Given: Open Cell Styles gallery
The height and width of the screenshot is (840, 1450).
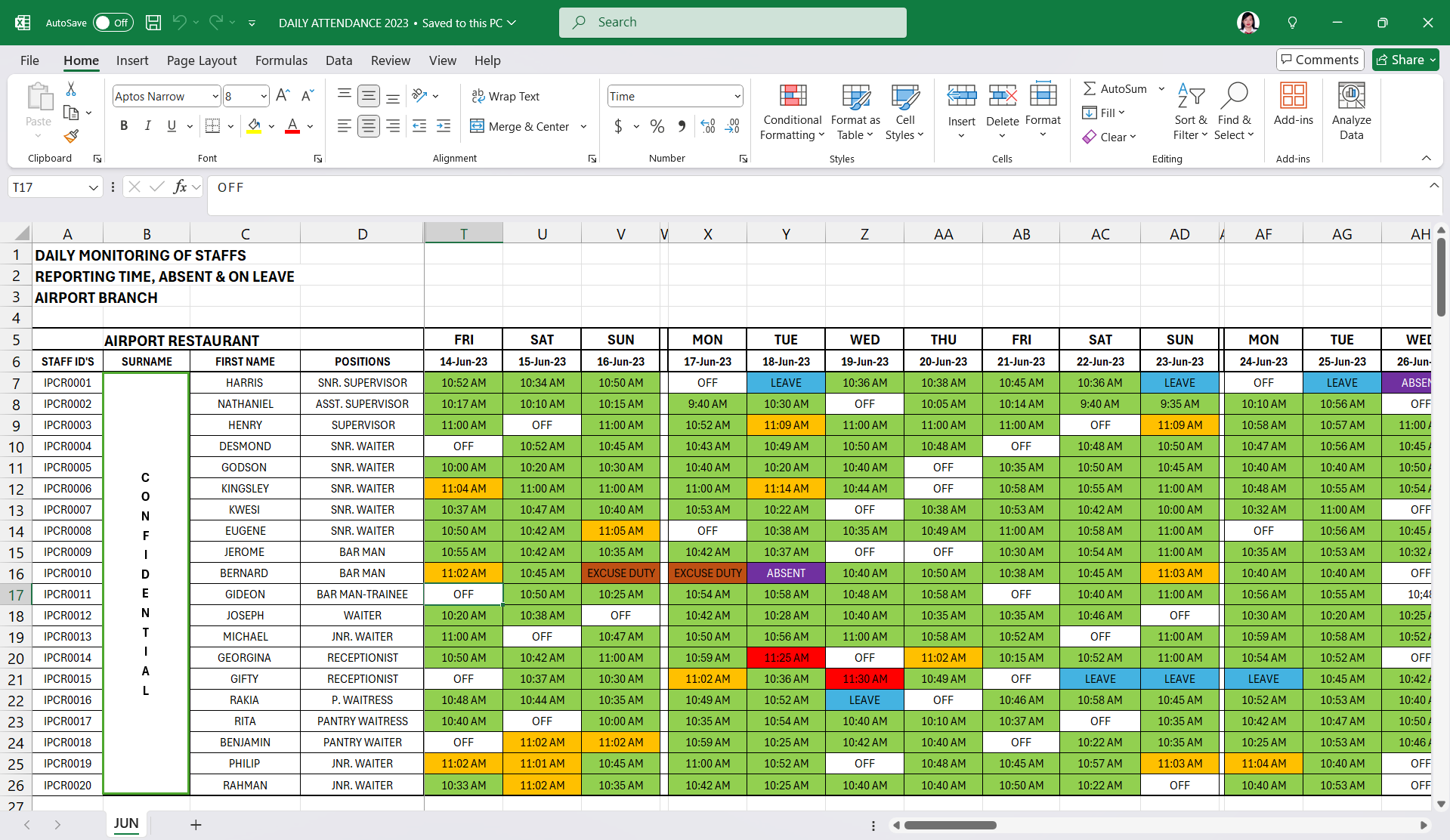Looking at the screenshot, I should pos(904,112).
